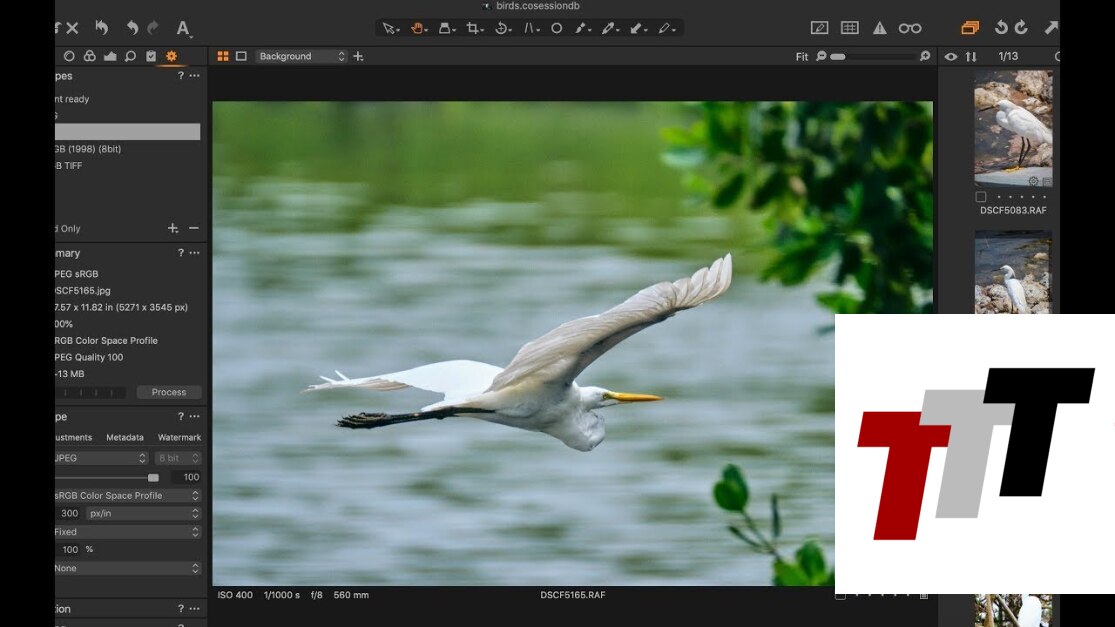1115x627 pixels.
Task: Click the Process button
Action: [x=169, y=392]
